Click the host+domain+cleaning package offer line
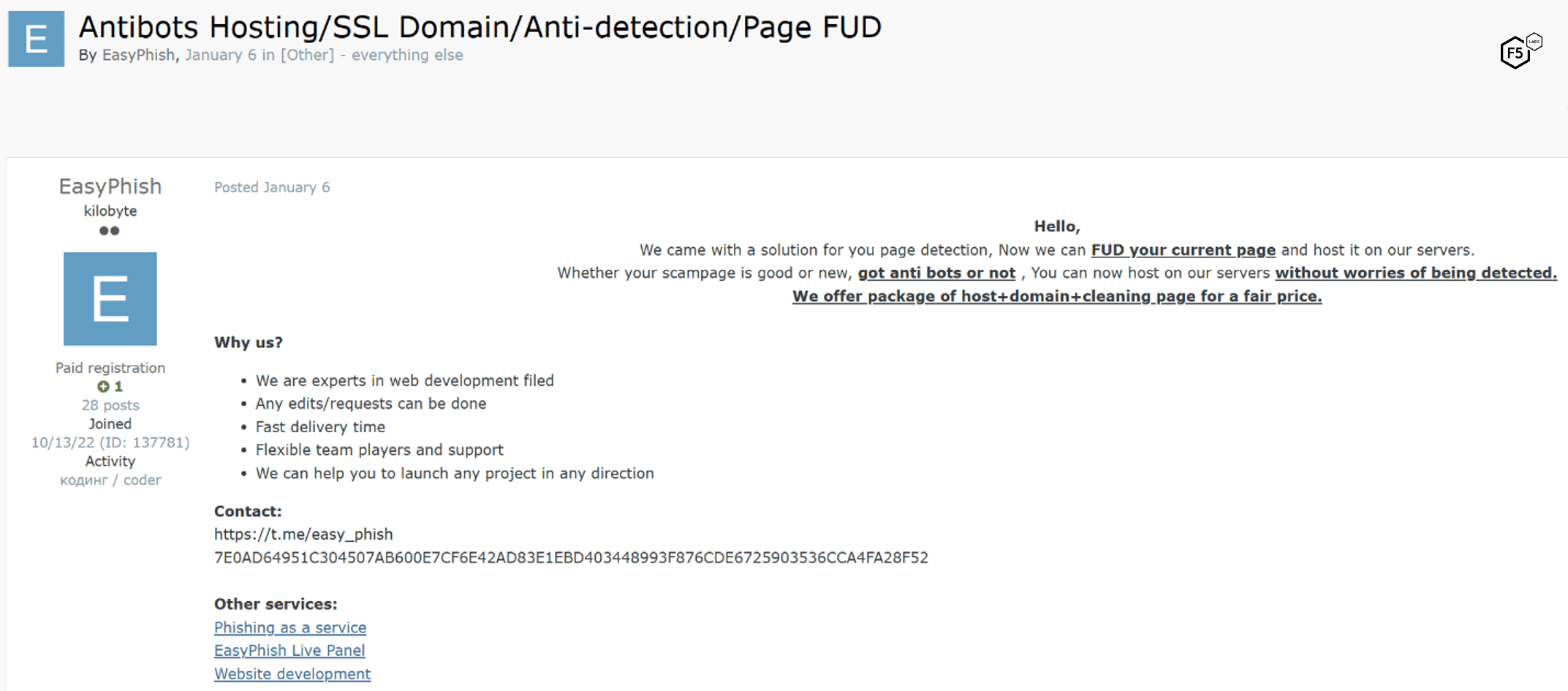The height and width of the screenshot is (691, 1568). pyautogui.click(x=1056, y=296)
